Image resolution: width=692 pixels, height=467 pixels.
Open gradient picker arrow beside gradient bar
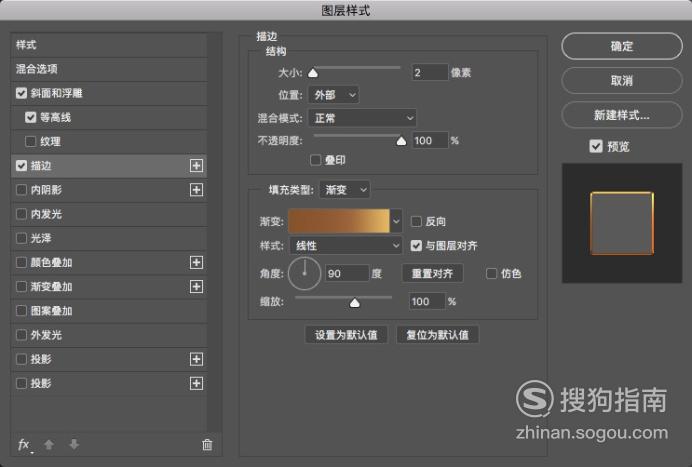click(x=396, y=221)
